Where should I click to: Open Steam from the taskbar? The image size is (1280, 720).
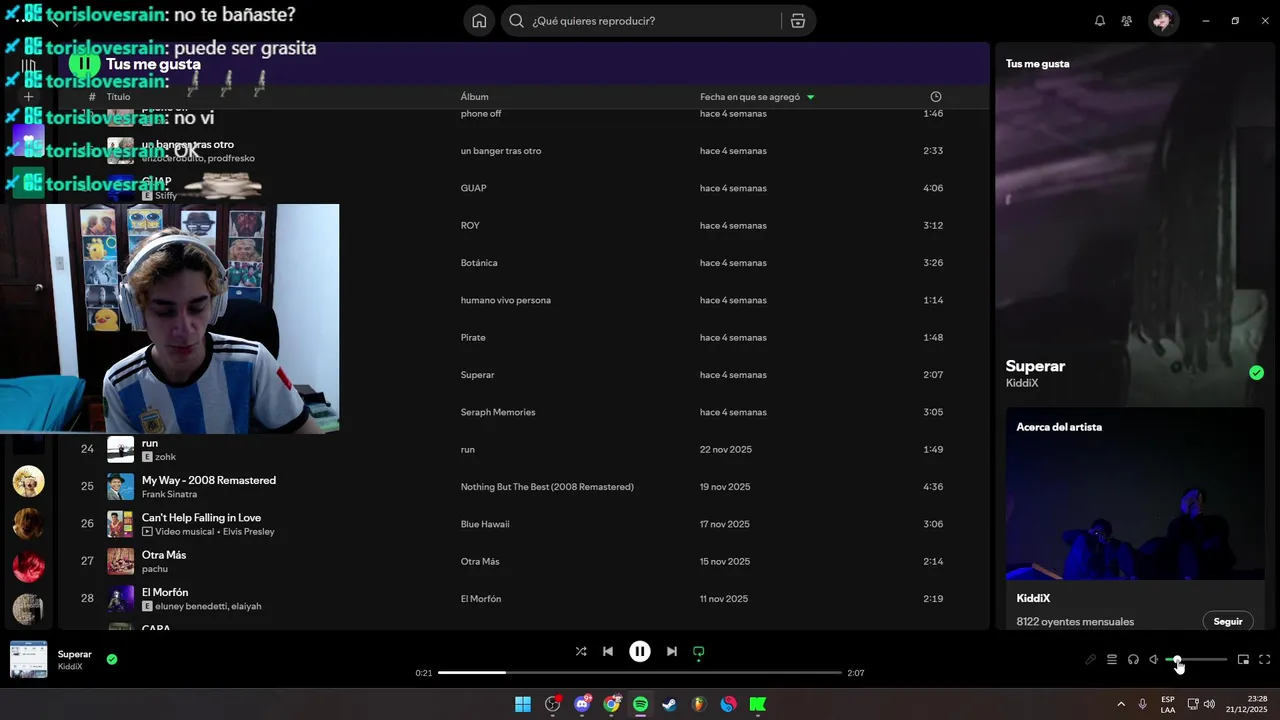(x=670, y=704)
